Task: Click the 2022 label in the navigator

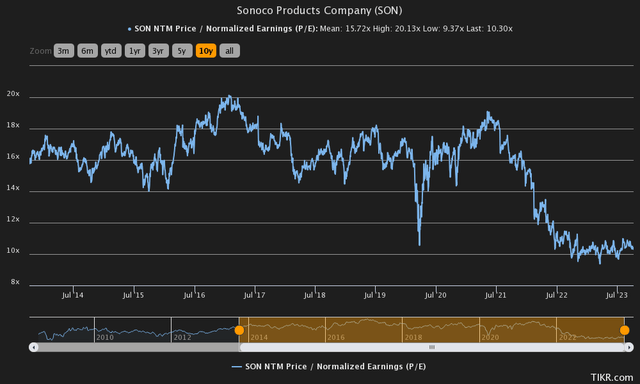Action: tap(567, 337)
